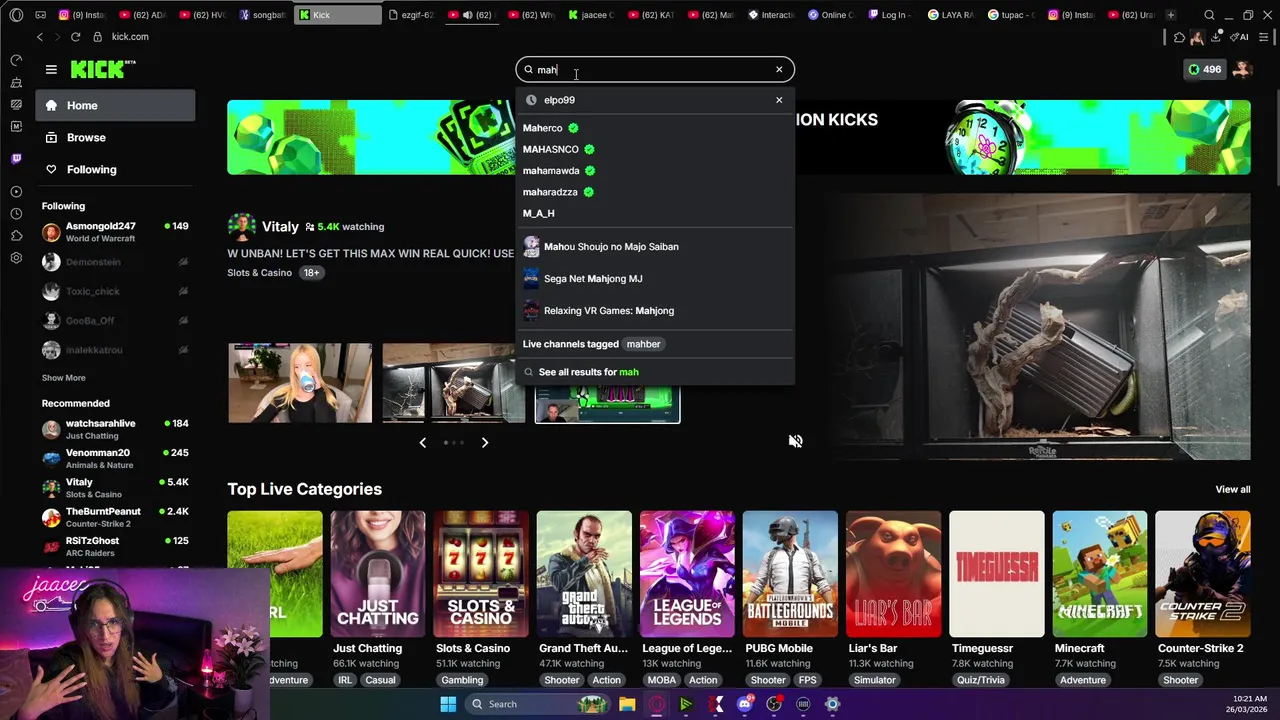
Task: Click View all top live categories
Action: click(x=1232, y=489)
